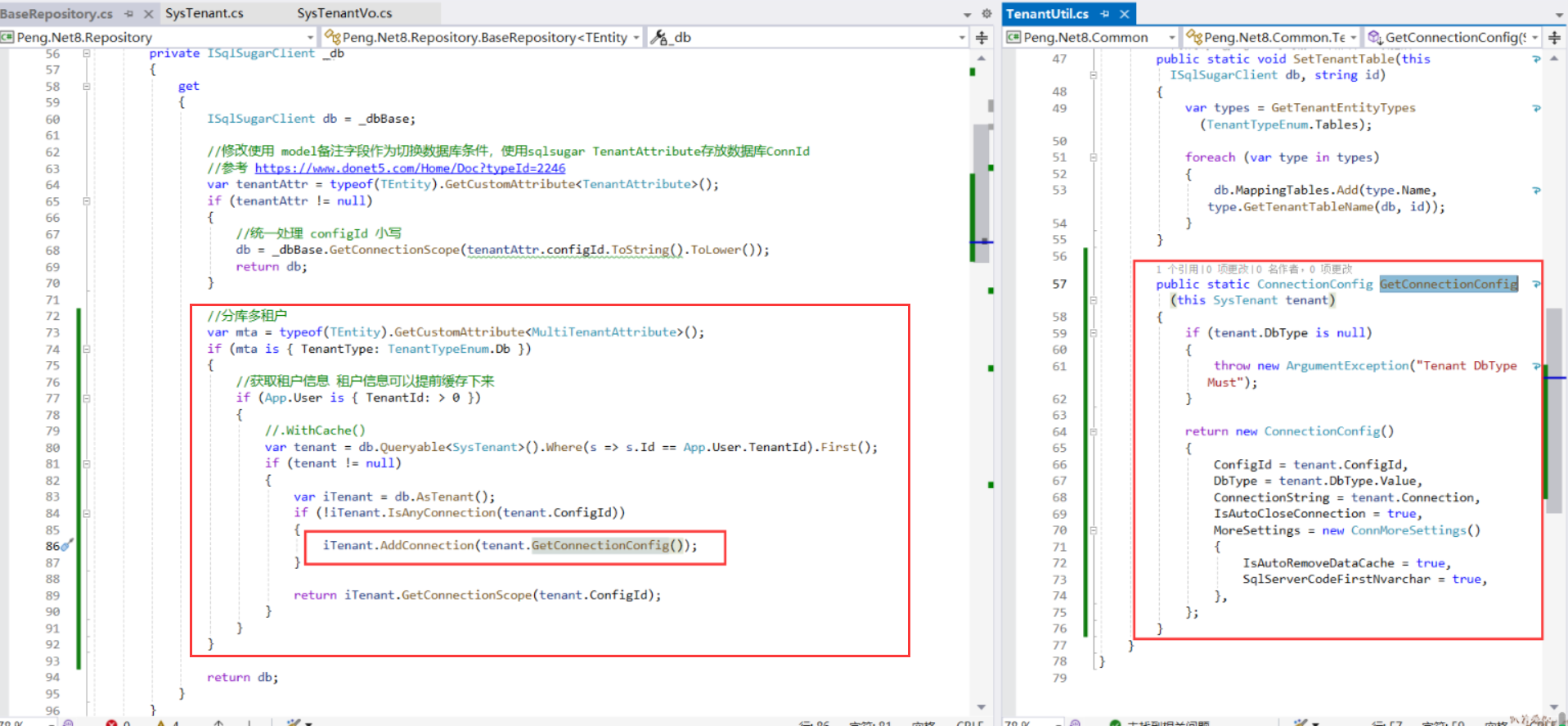Click the TenantUtil.cs editor scroll down arrow

coord(1554,707)
